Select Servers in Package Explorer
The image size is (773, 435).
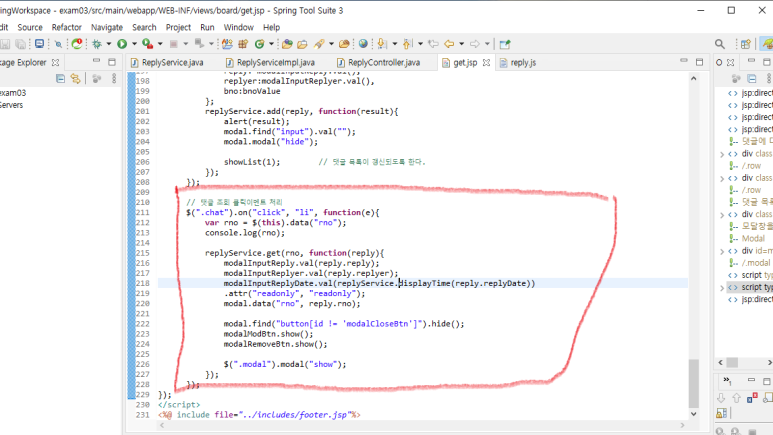pos(11,105)
